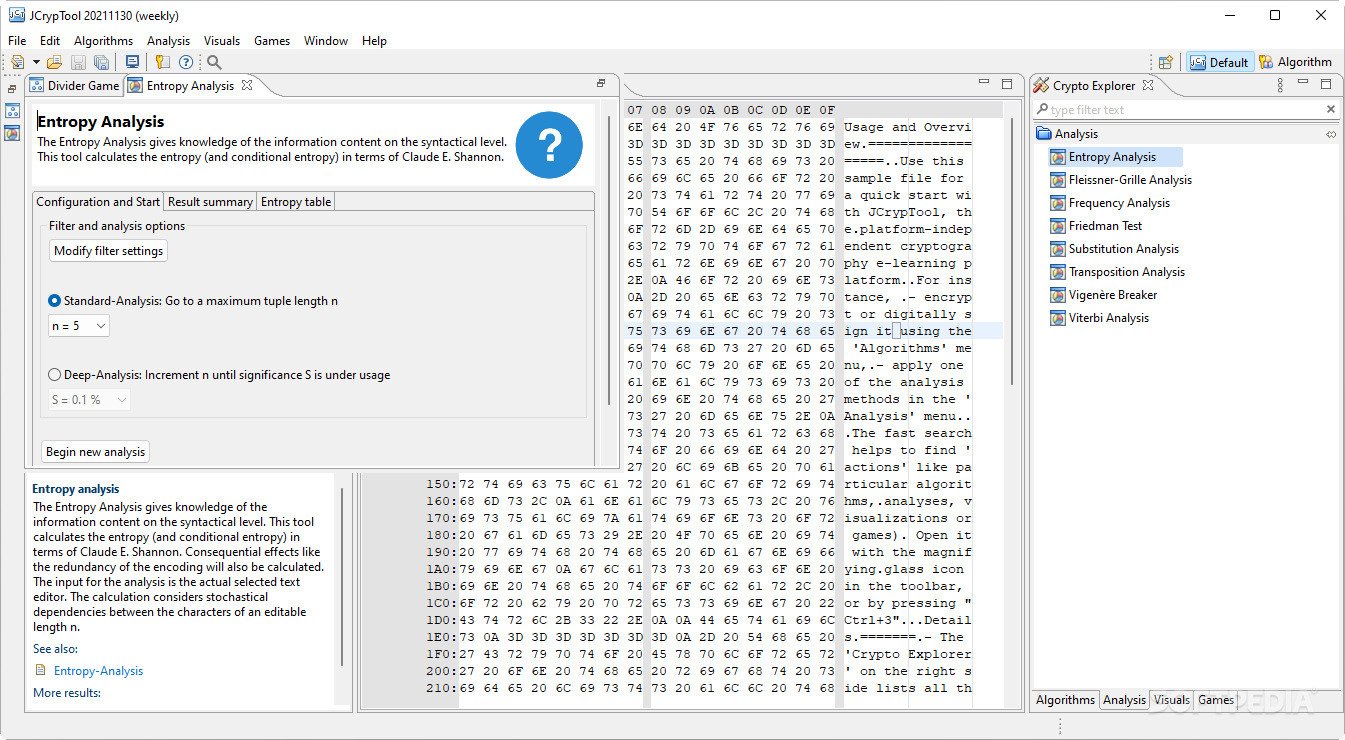Click the Open file folder toolbar icon
Image resolution: width=1345 pixels, height=740 pixels.
(55, 62)
